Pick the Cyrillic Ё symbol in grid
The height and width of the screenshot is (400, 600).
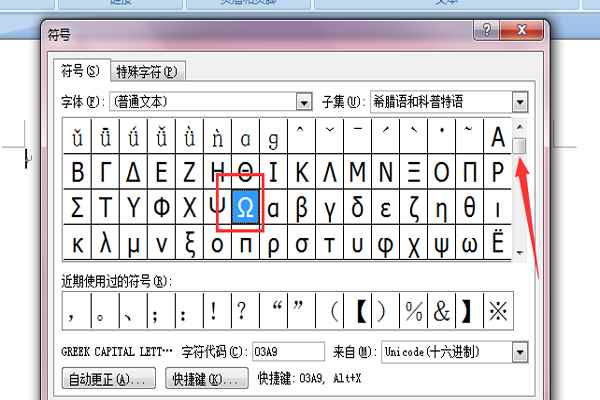(497, 242)
